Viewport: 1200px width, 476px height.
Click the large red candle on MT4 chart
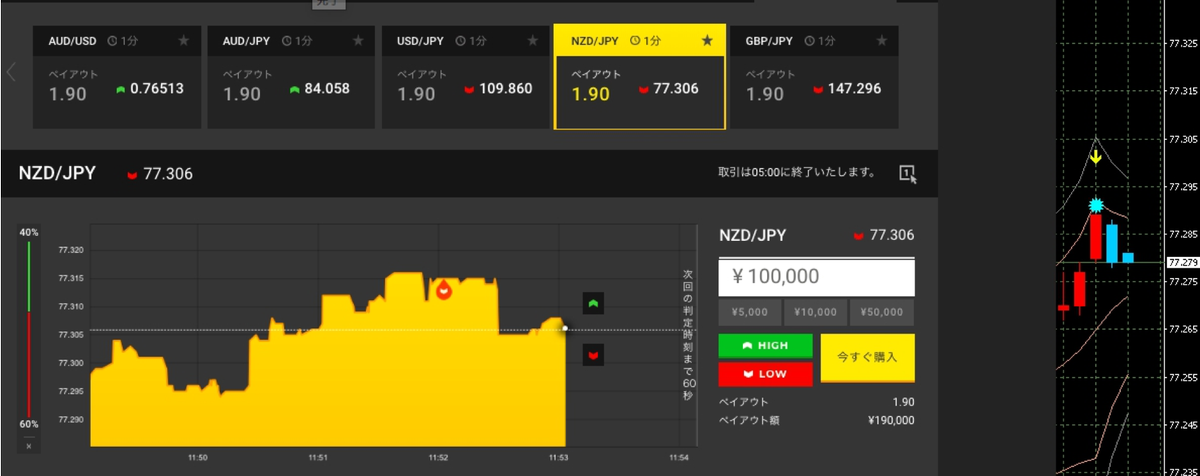1096,236
